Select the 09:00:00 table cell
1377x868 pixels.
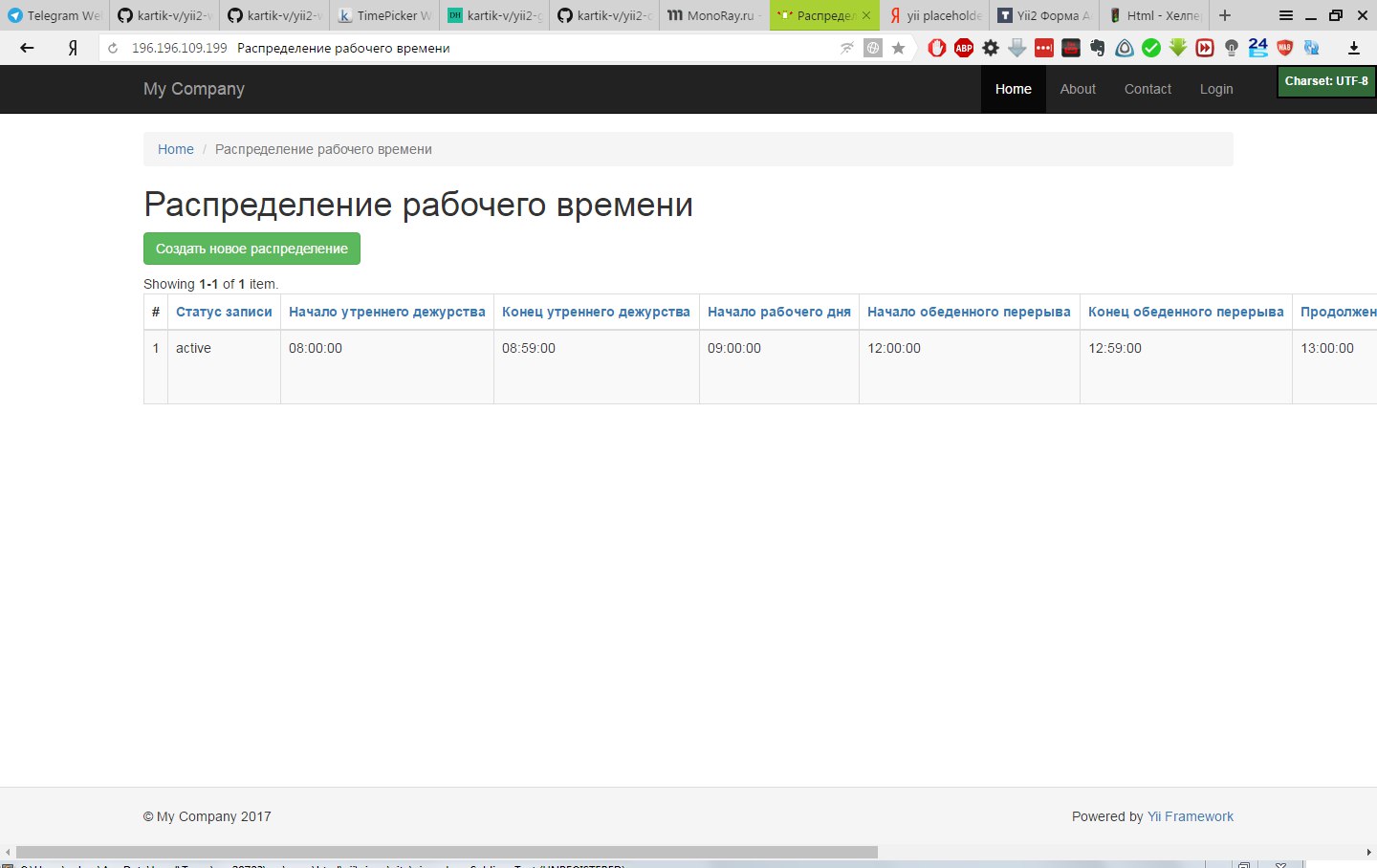779,367
